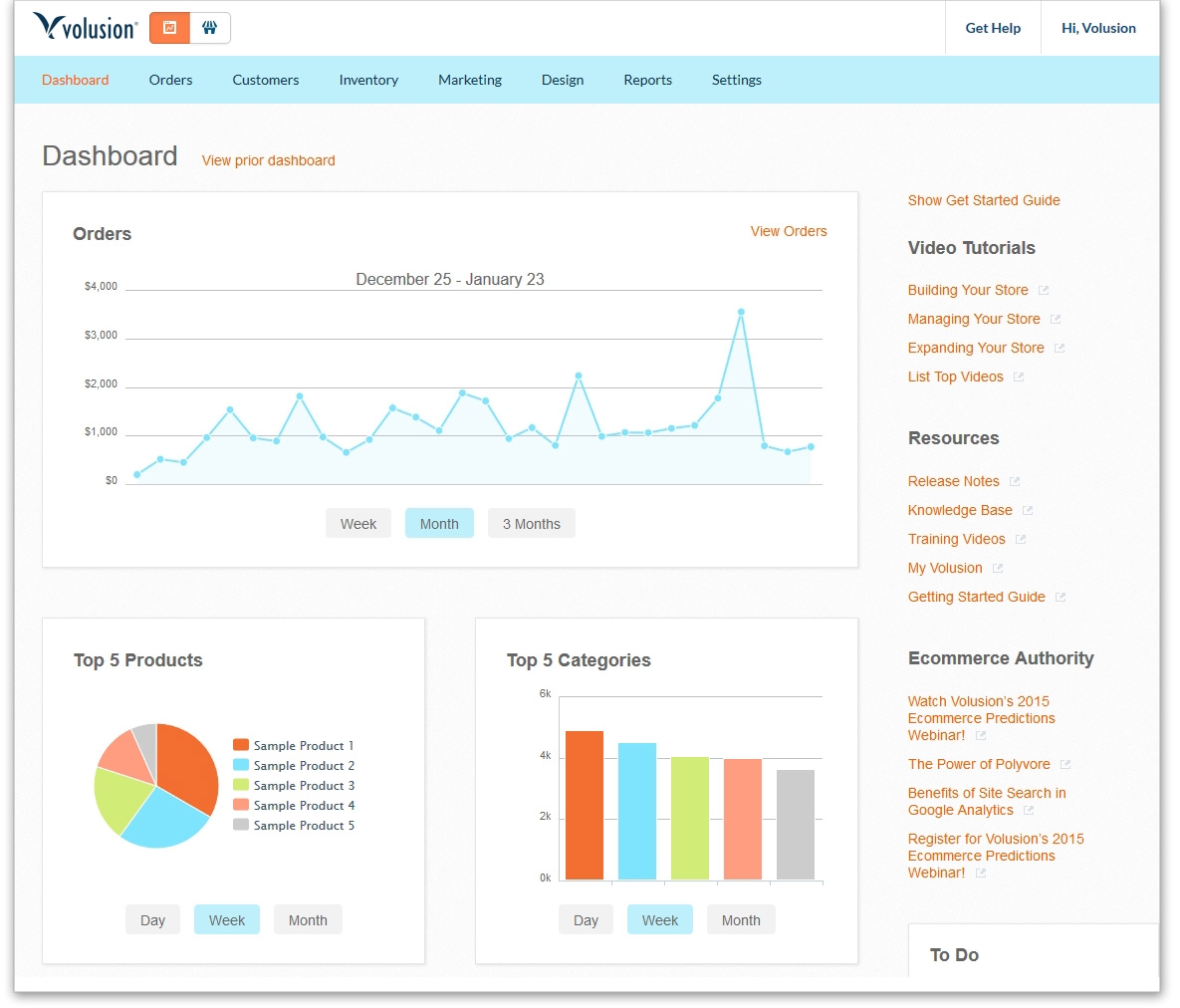The width and height of the screenshot is (1180, 1008).
Task: Open the Customers menu
Action: [x=266, y=80]
